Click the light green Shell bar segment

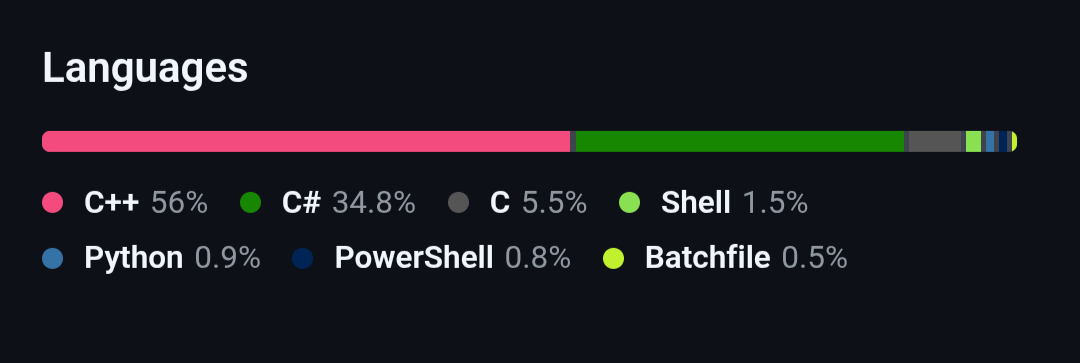tap(973, 141)
